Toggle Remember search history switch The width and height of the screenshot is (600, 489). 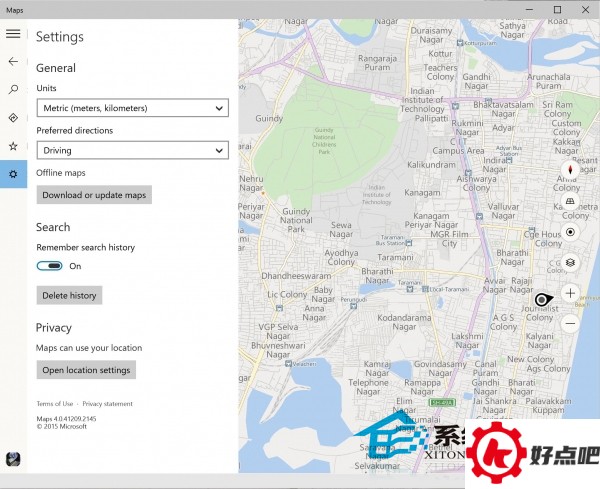pos(50,266)
